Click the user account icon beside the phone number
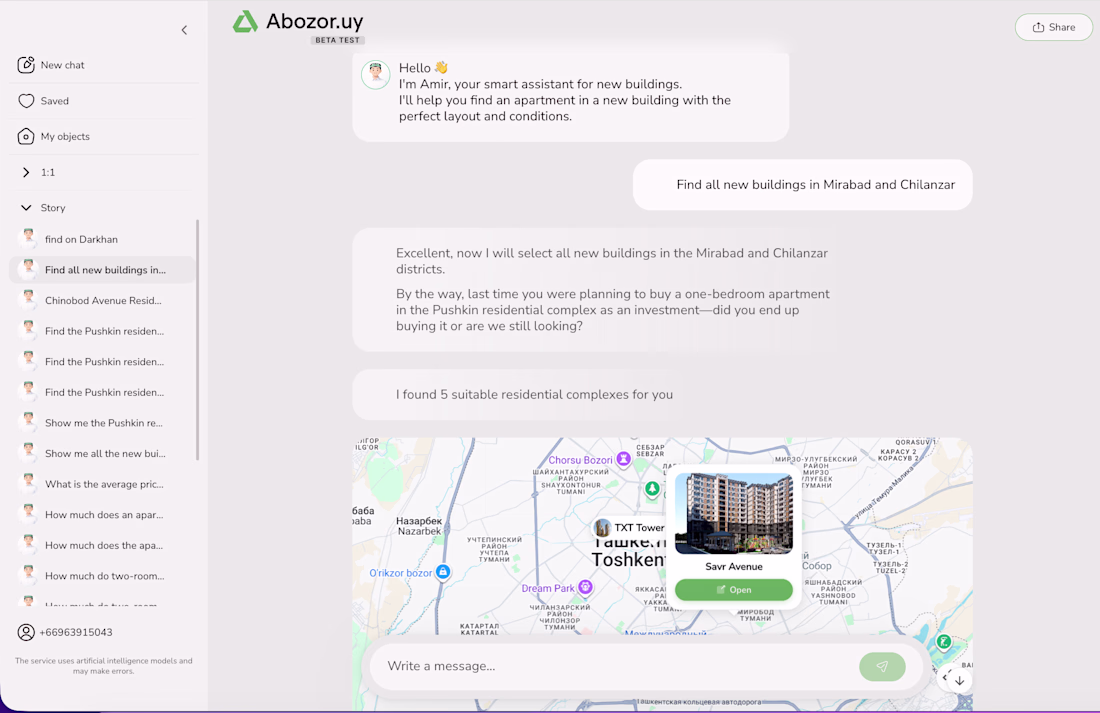The height and width of the screenshot is (713, 1100). coord(26,632)
